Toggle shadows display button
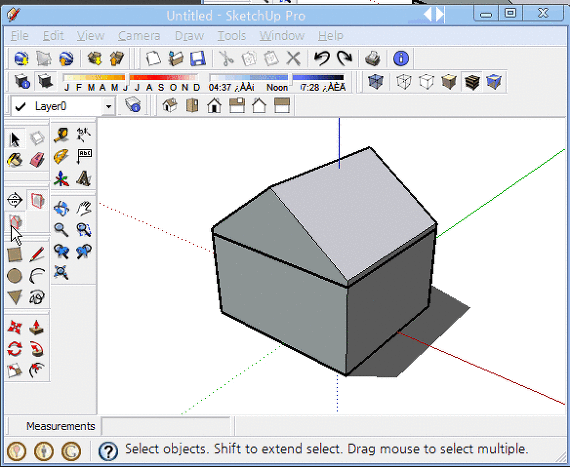 tap(46, 81)
